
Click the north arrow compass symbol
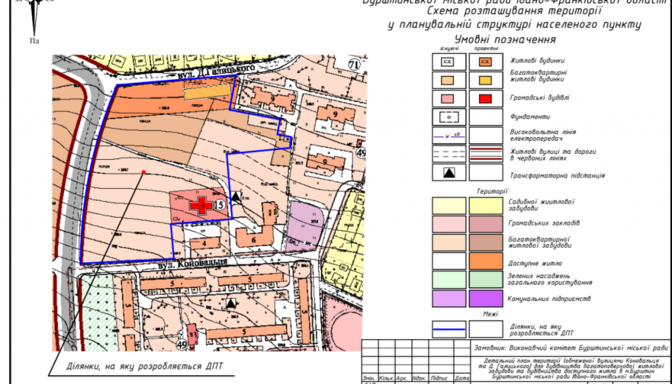click(35, 17)
